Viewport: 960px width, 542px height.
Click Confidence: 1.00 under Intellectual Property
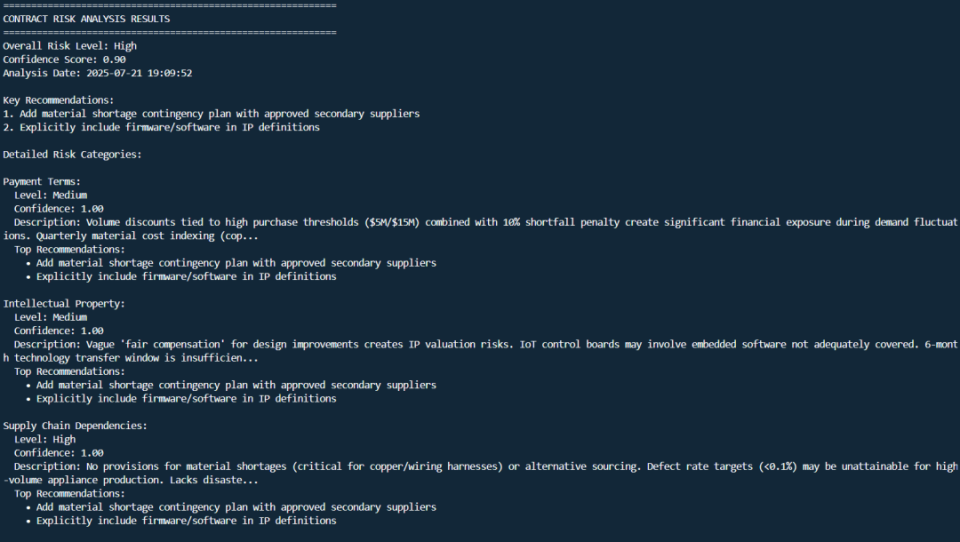(x=58, y=330)
